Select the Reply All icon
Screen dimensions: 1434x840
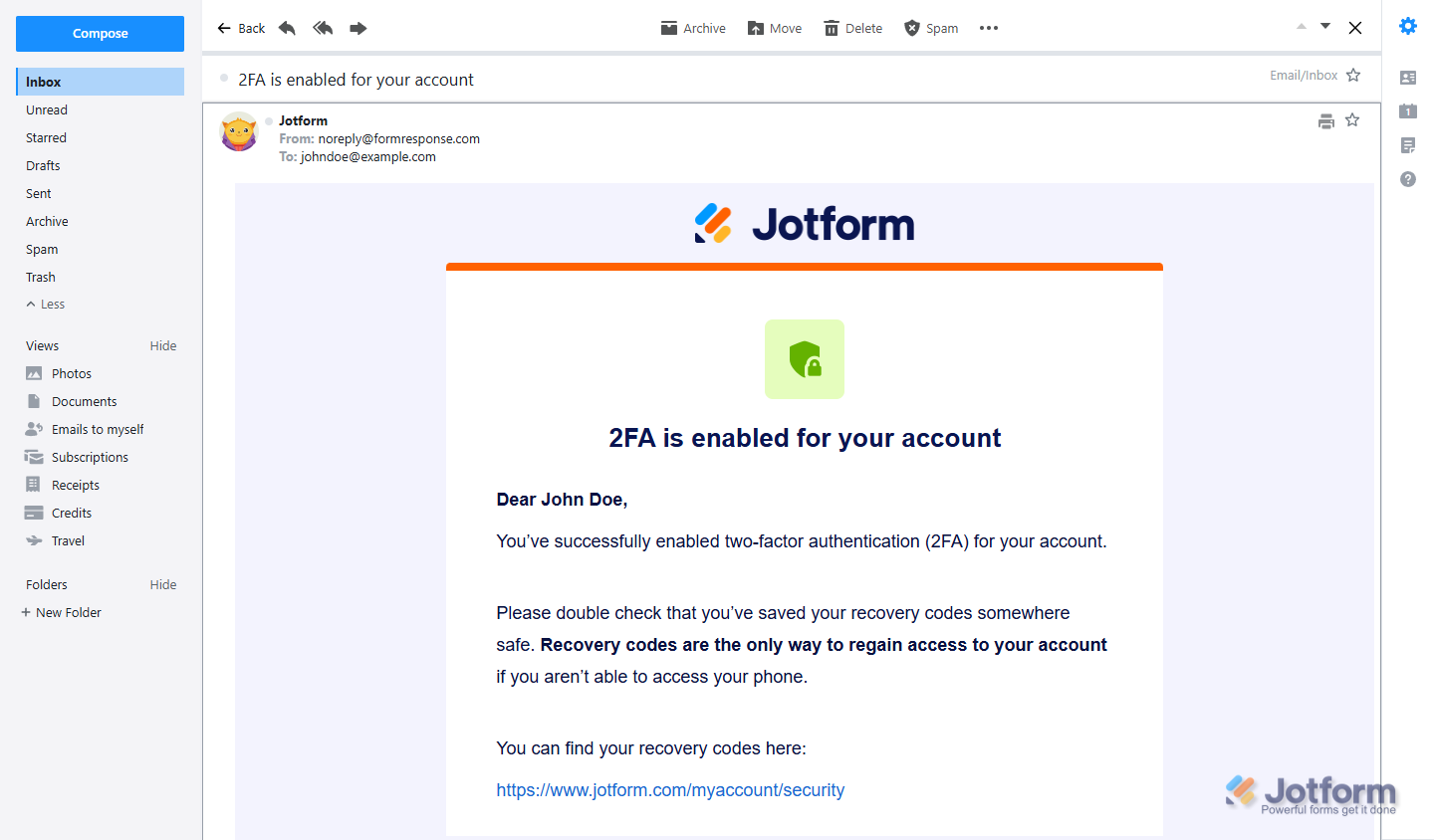(x=323, y=28)
